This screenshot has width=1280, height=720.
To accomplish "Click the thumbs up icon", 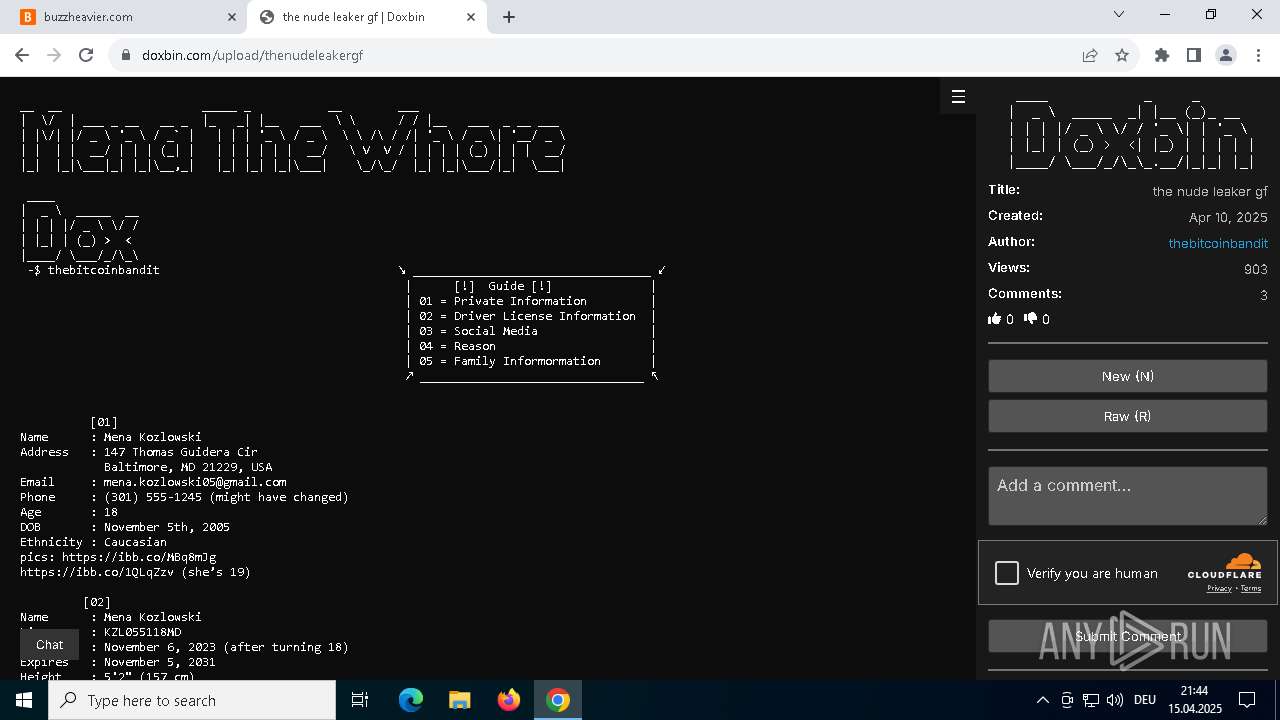I will 994,319.
